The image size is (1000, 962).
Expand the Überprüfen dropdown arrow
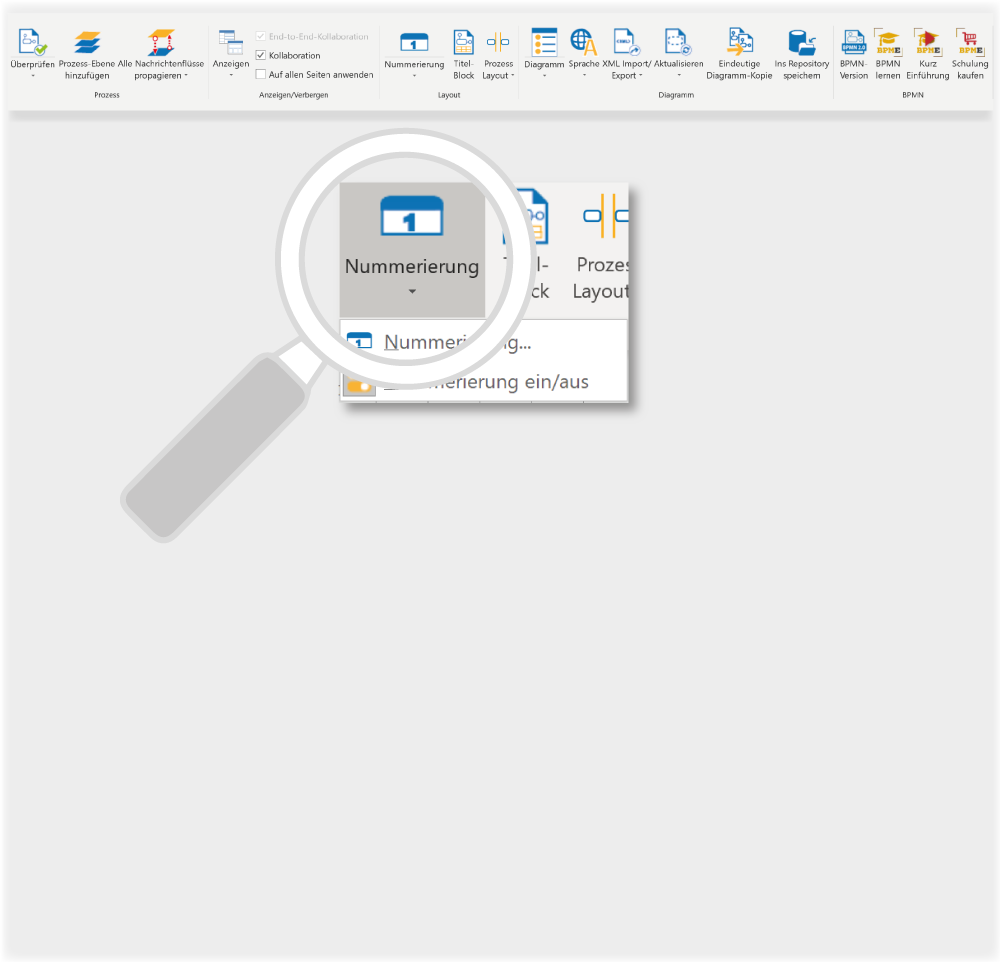33,76
